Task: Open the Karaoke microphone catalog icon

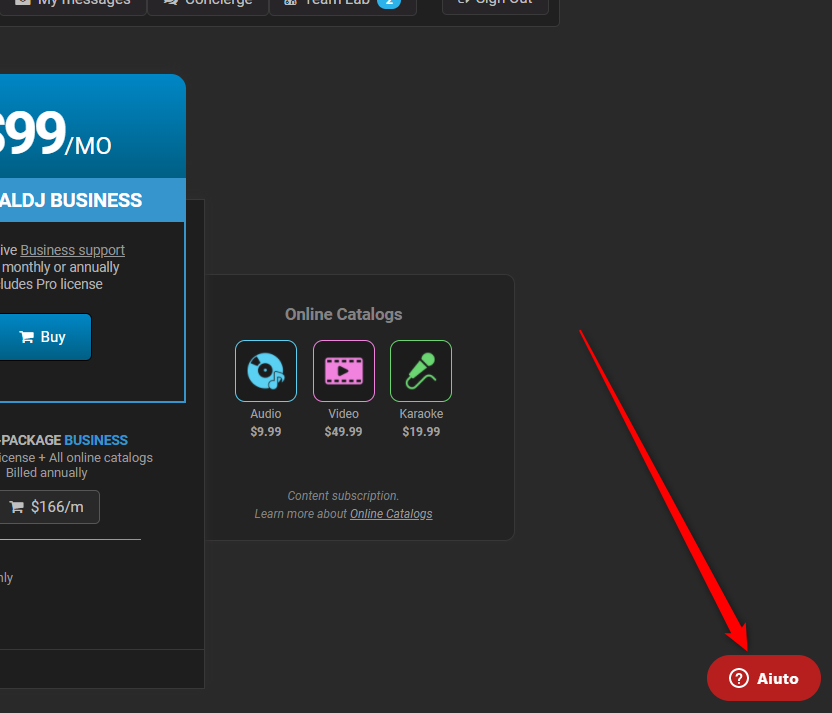Action: 421,371
